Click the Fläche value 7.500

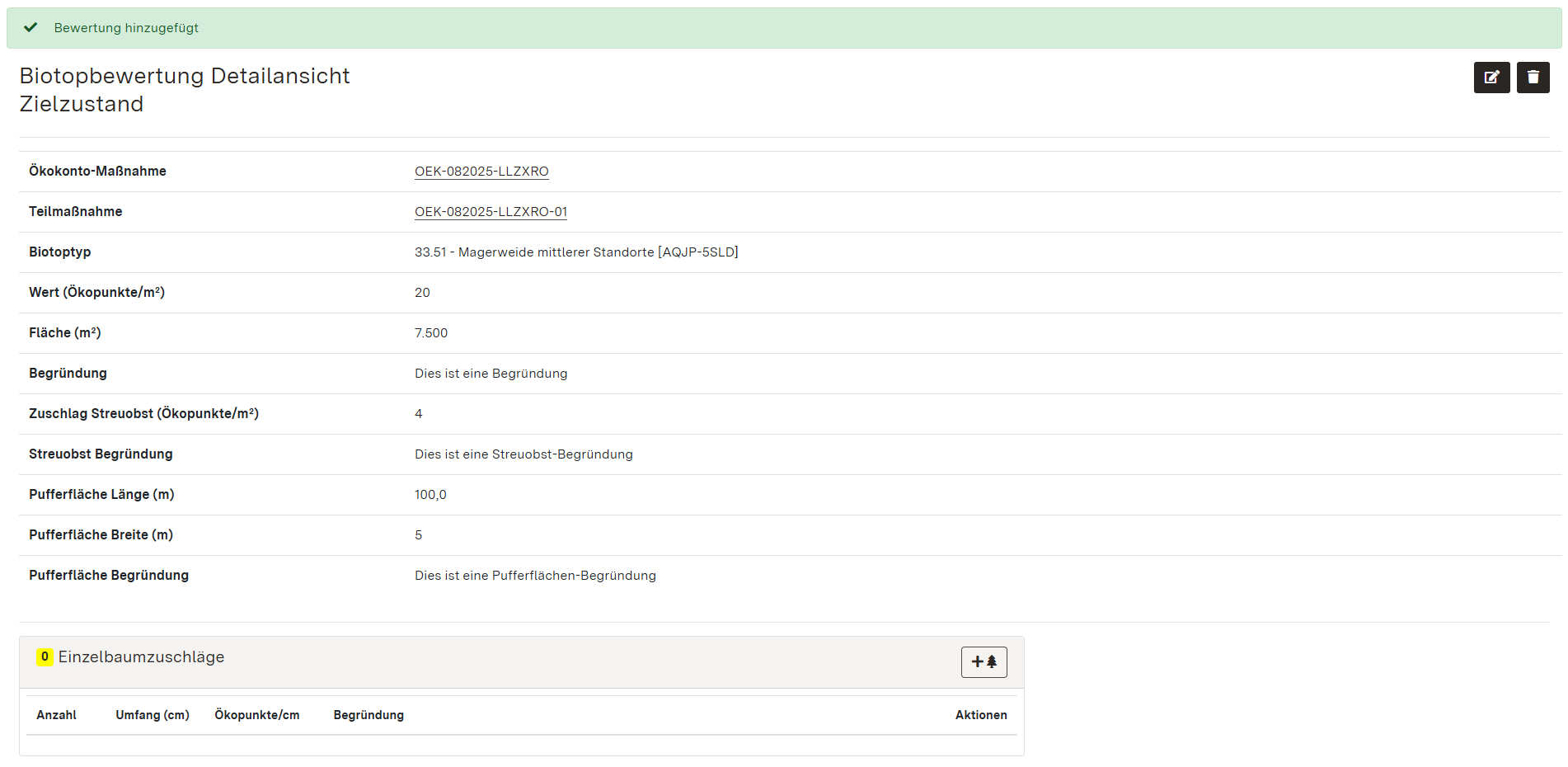click(x=431, y=333)
